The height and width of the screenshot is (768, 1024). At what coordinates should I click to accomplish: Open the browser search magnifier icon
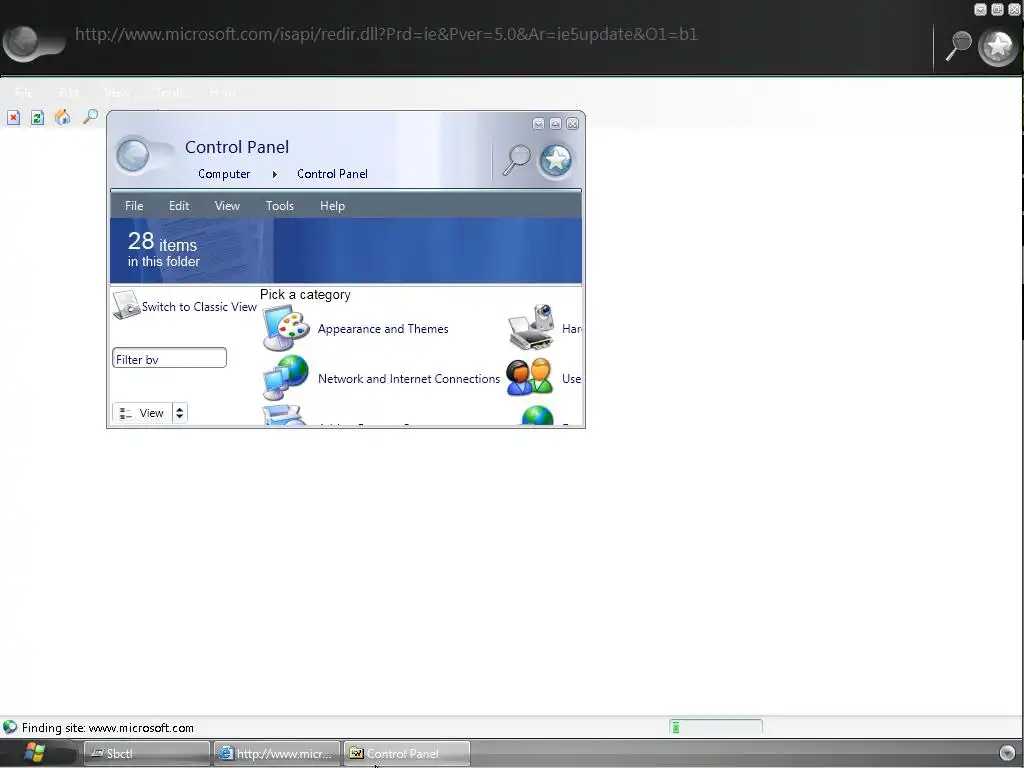(959, 46)
